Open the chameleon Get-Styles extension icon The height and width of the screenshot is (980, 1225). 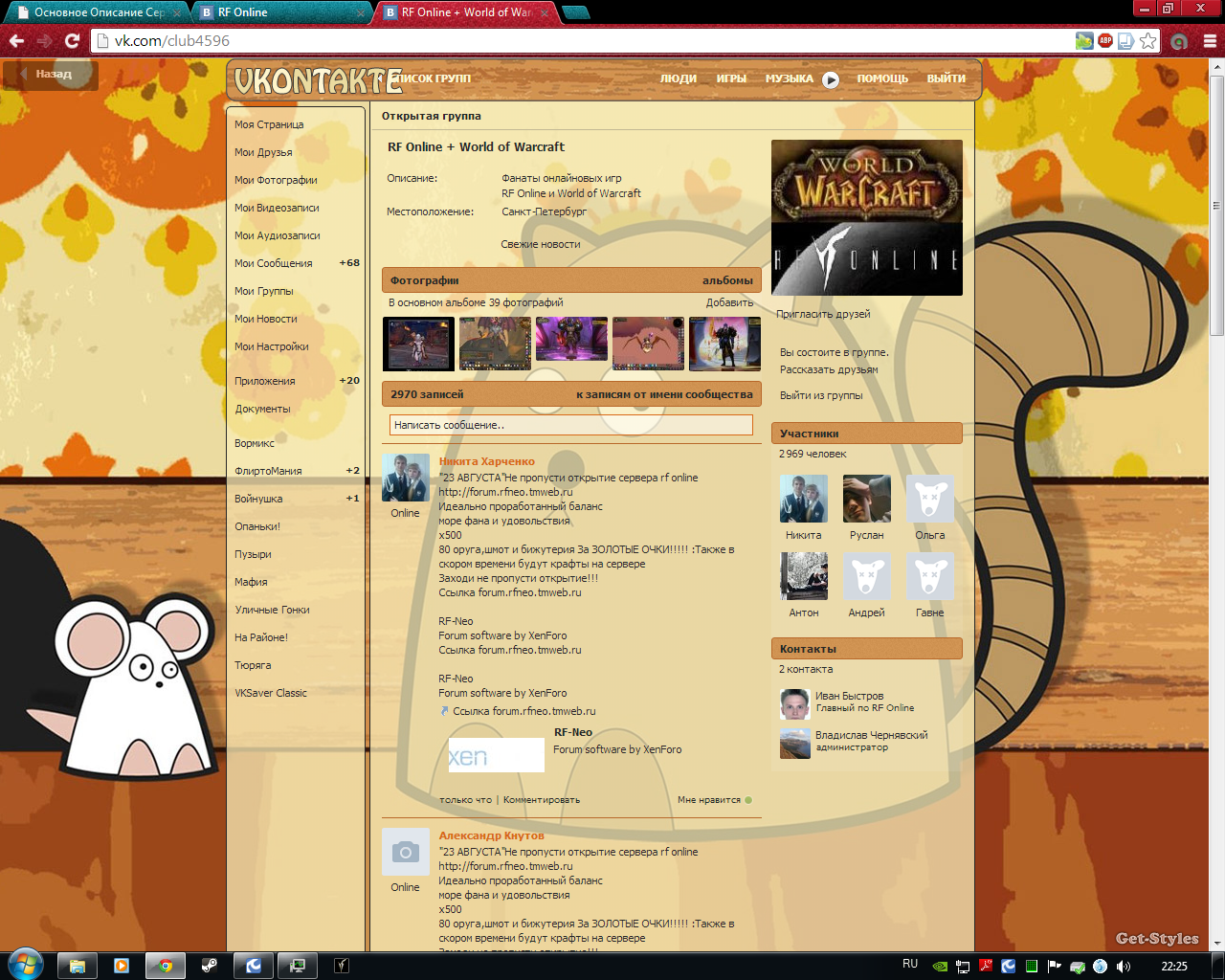[x=1083, y=40]
